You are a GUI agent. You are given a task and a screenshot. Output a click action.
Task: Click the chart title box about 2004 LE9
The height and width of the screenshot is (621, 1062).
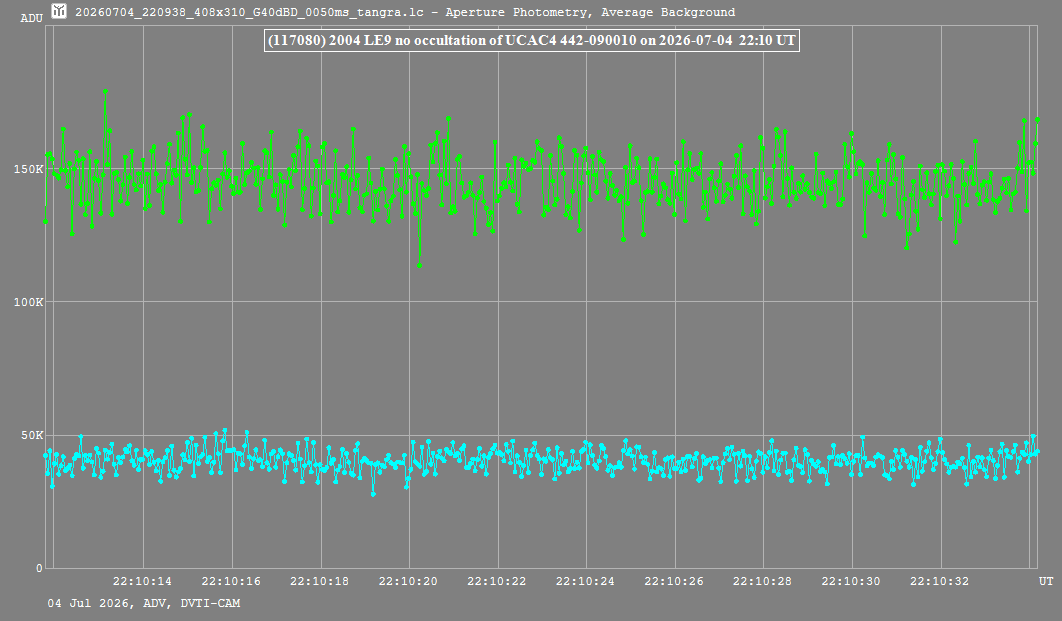(x=532, y=40)
